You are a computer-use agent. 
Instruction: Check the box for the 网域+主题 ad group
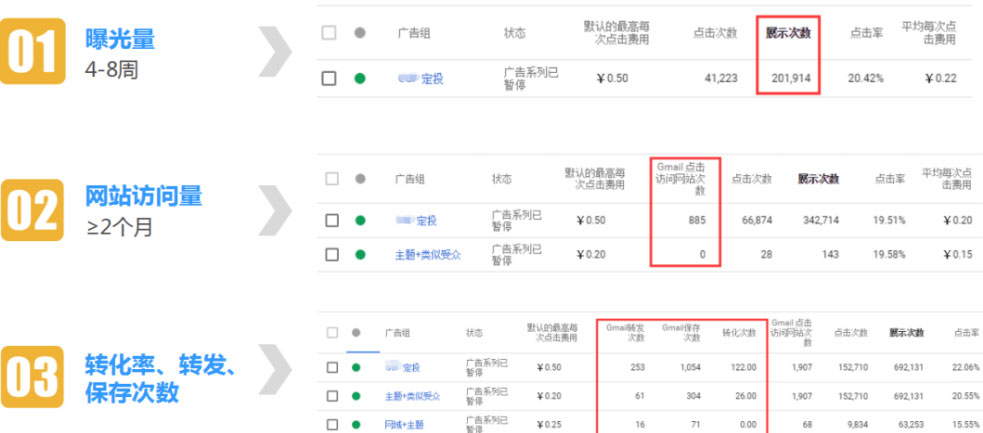(333, 424)
